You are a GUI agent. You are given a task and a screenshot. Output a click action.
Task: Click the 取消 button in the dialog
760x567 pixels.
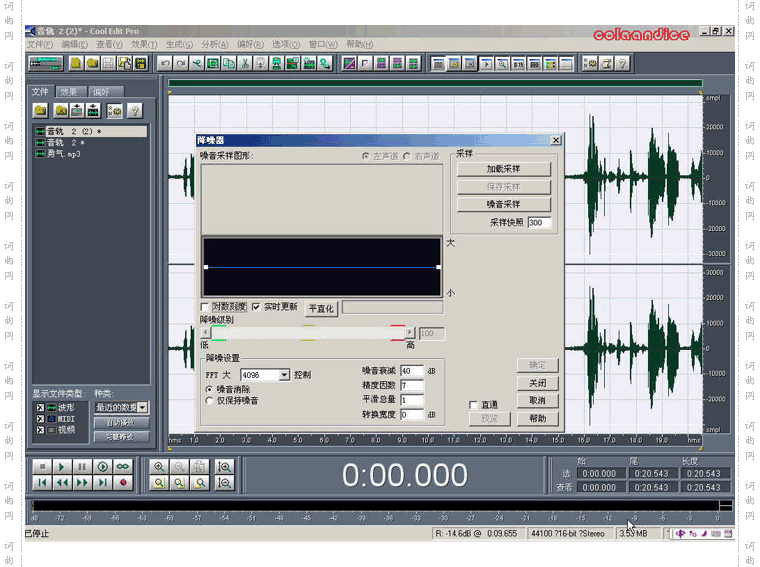[538, 401]
